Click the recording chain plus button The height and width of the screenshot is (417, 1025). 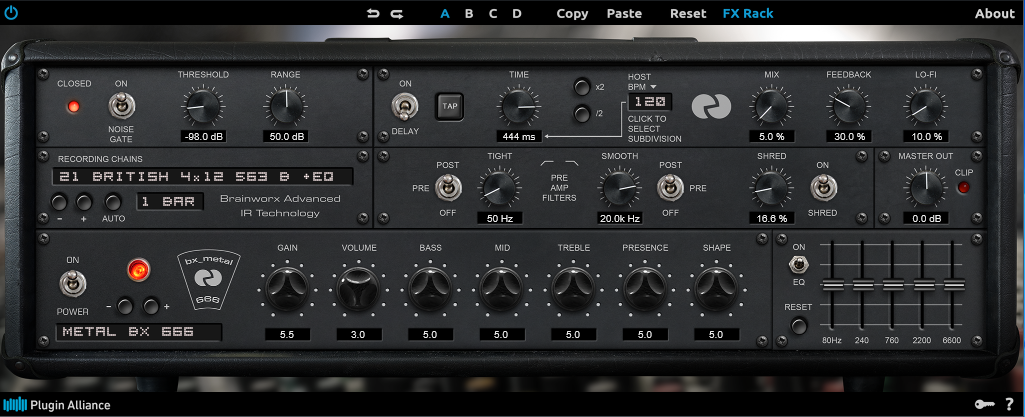84,201
